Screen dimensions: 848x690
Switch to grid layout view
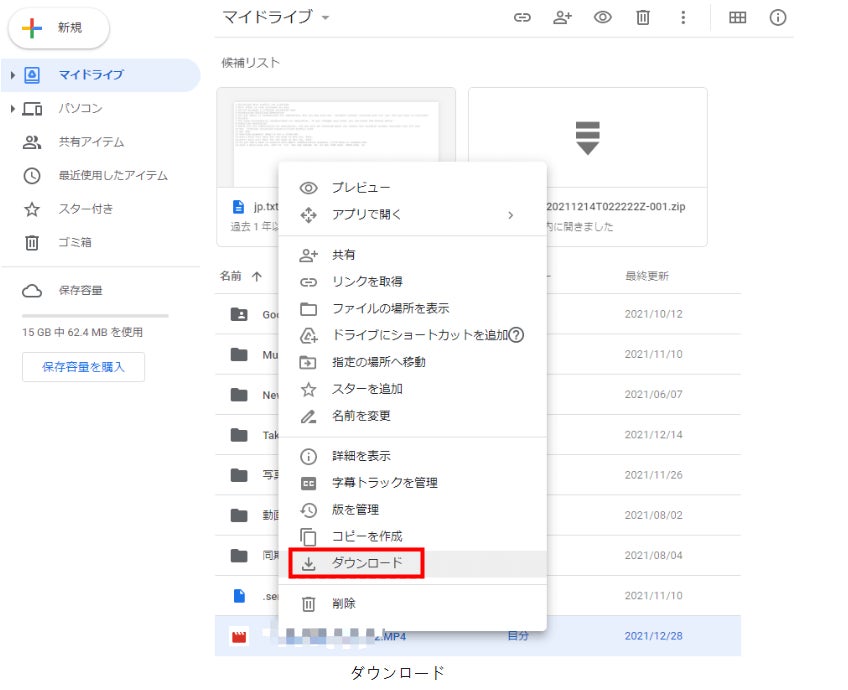738,18
